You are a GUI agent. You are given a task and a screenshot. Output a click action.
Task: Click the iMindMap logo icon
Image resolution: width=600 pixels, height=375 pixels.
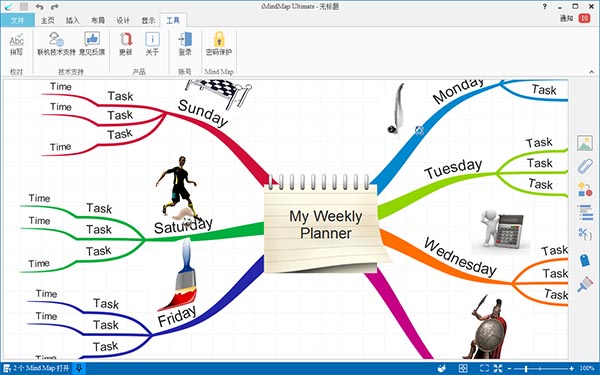(8, 7)
